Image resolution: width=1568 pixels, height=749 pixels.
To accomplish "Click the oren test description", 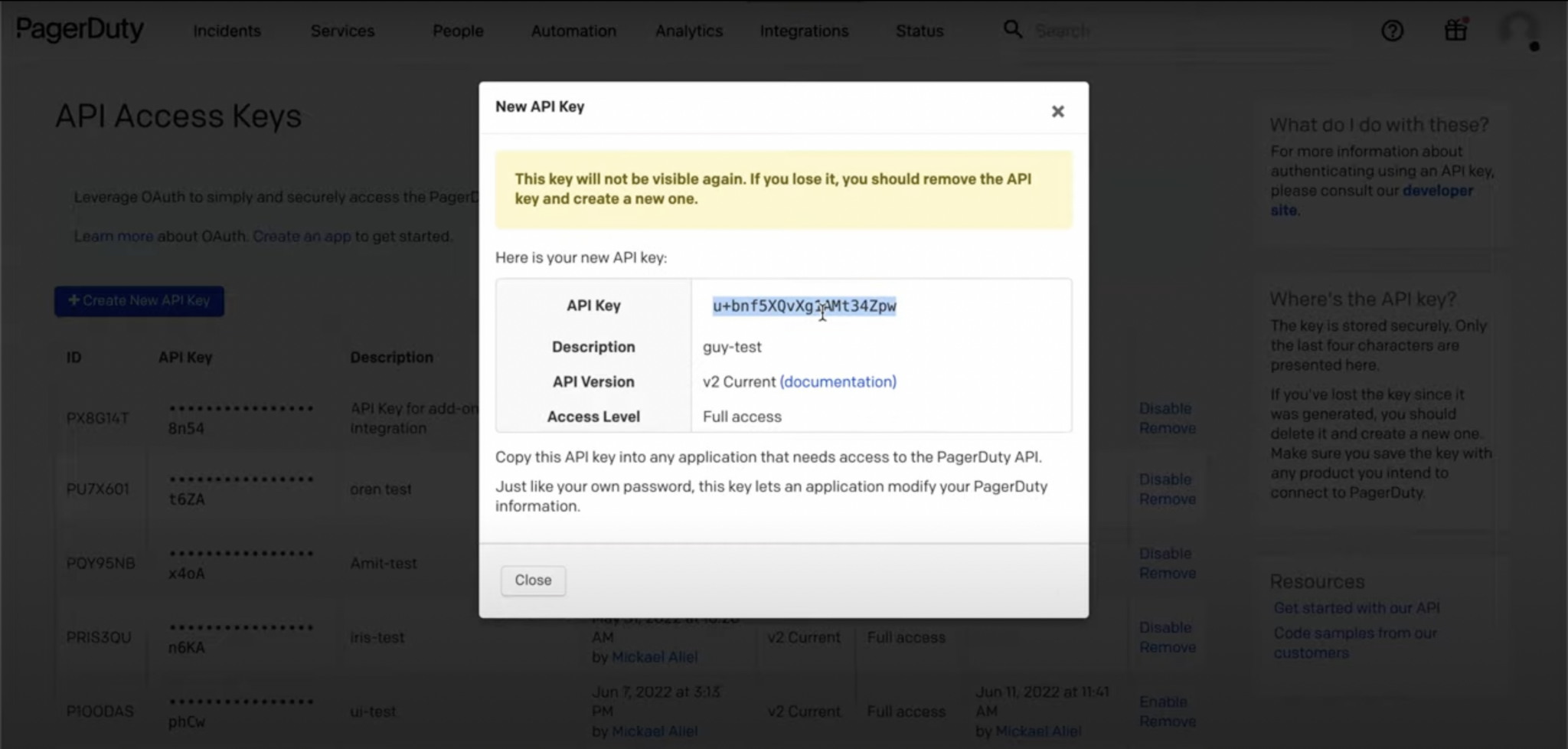I will (x=381, y=489).
